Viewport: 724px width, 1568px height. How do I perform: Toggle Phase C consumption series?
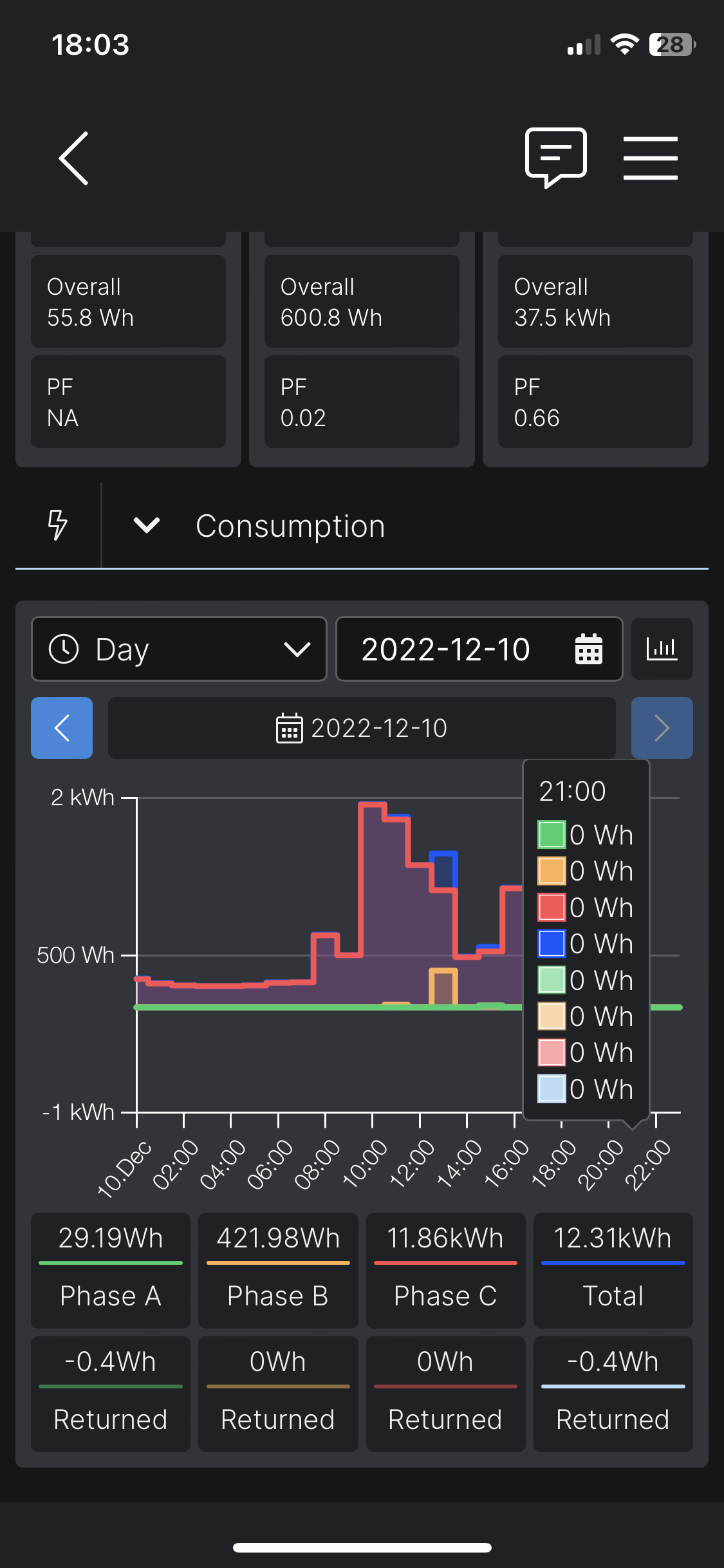pos(445,1269)
